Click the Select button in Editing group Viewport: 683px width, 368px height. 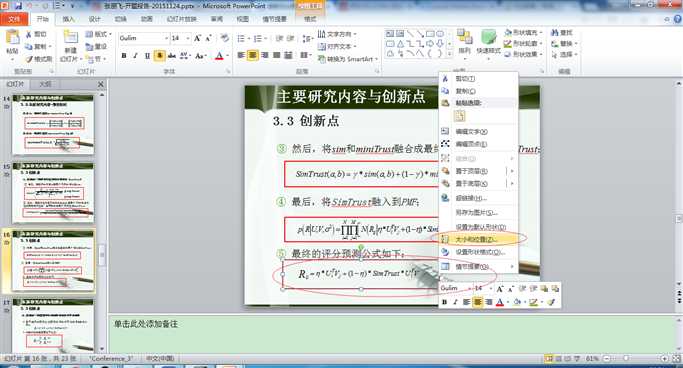(565, 55)
